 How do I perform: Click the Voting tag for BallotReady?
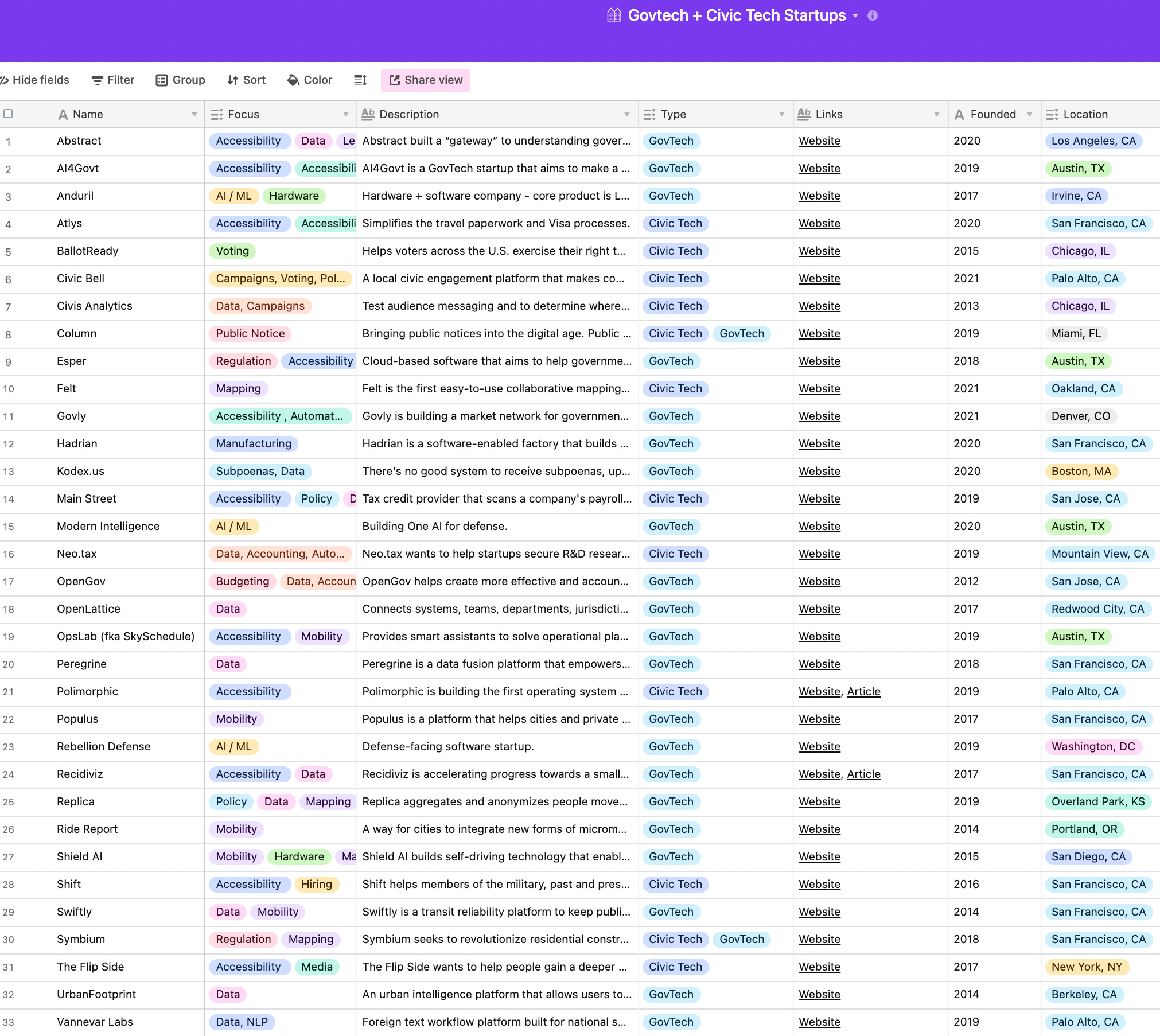click(x=232, y=251)
